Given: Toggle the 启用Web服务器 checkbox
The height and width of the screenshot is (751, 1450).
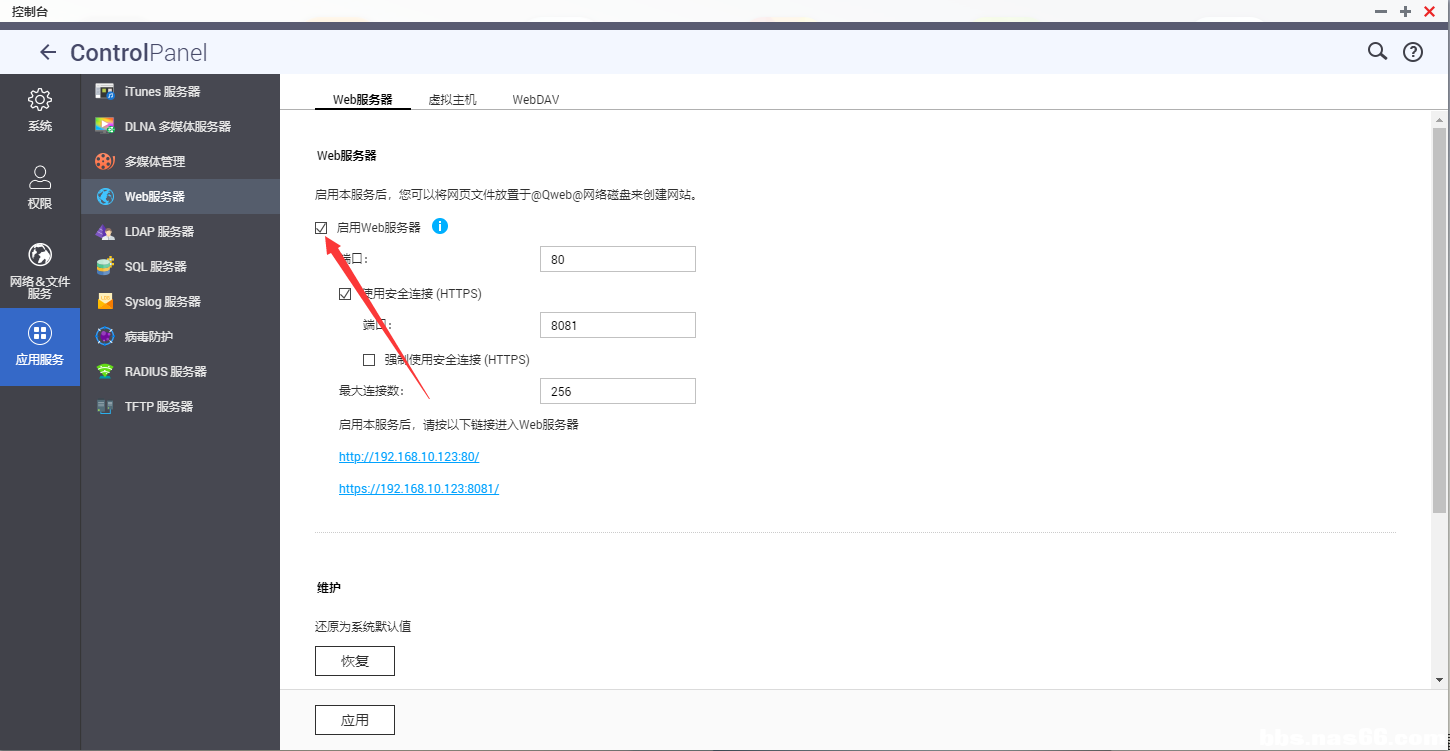Looking at the screenshot, I should click(321, 228).
